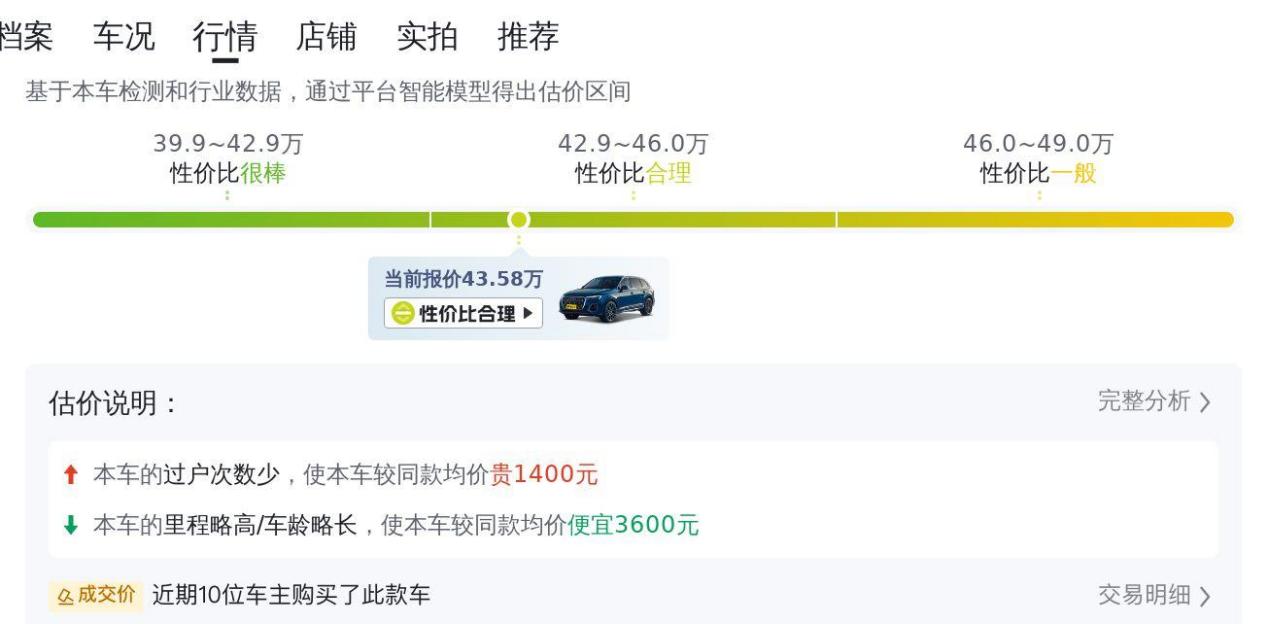Open the 档案 tab
1267x624 pixels.
click(24, 37)
